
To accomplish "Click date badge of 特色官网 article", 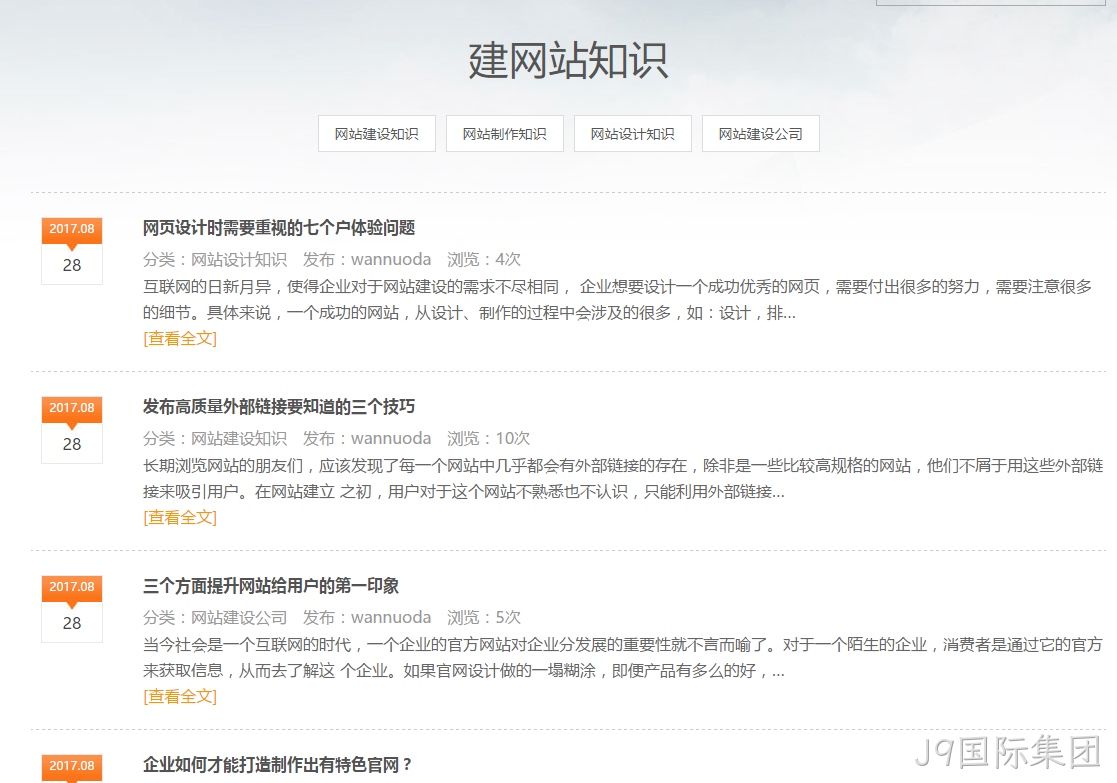I will [72, 768].
